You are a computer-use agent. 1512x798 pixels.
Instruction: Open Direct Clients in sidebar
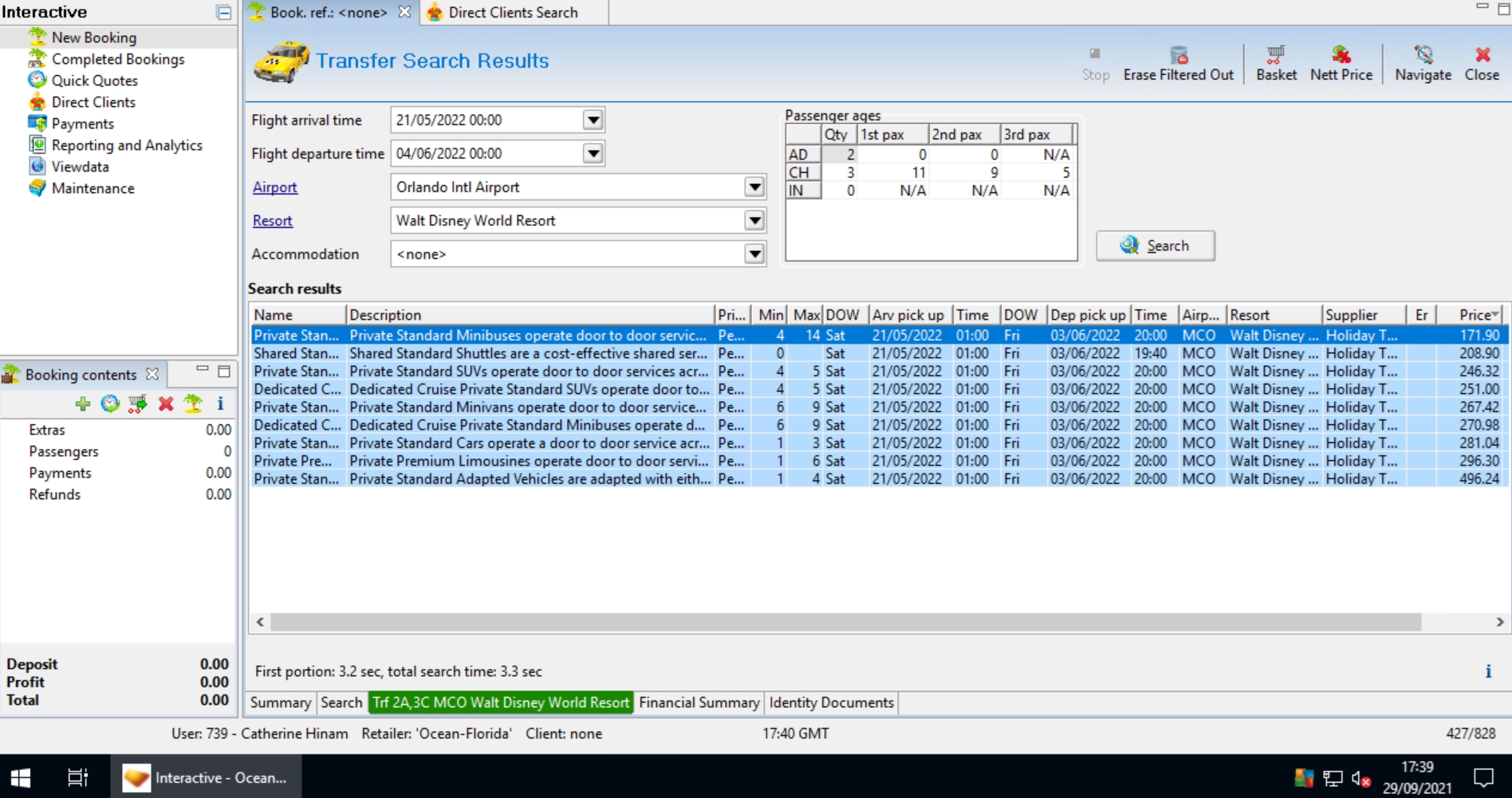pyautogui.click(x=93, y=102)
